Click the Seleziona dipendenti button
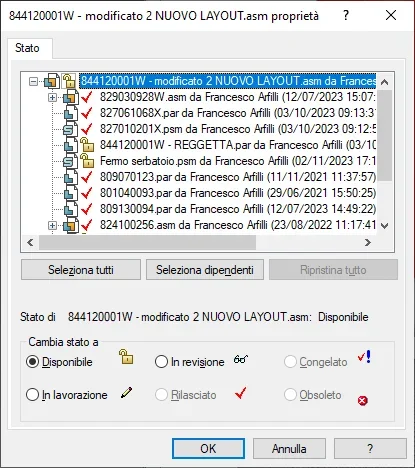The height and width of the screenshot is (468, 415). point(205,270)
